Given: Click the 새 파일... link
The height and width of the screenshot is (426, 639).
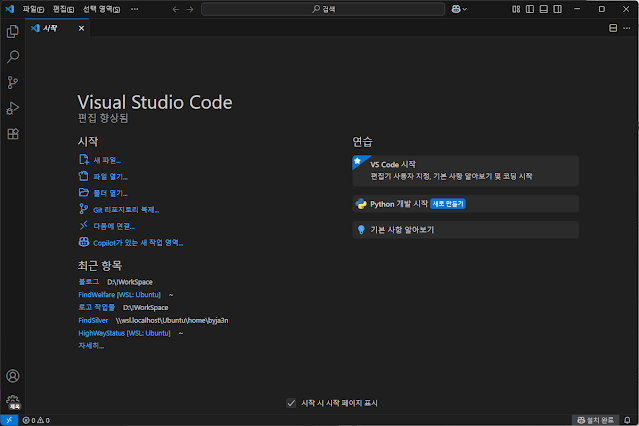Looking at the screenshot, I should 107,160.
